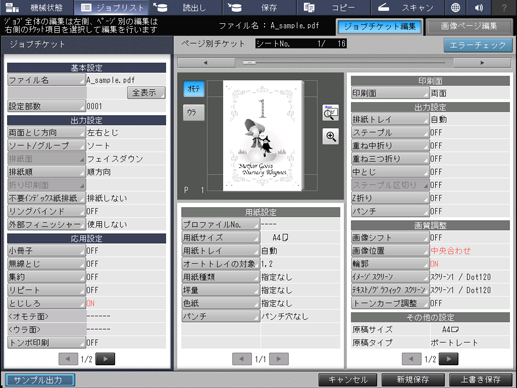Open the 輪郭 outline setting
This screenshot has height=388, width=517.
[390, 264]
